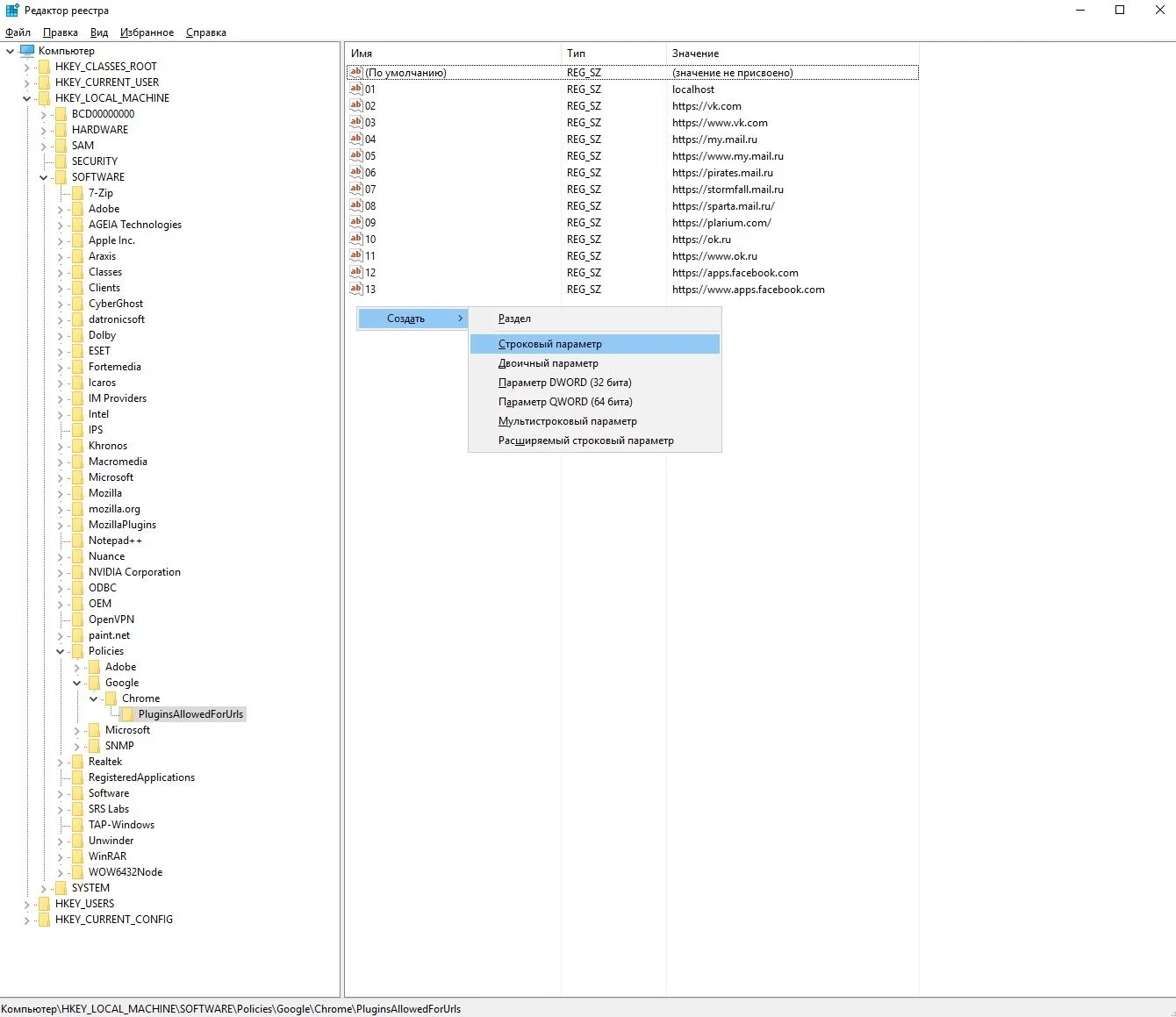Click the NVIDIA Corporation folder icon
The image size is (1176, 1017).
[76, 572]
